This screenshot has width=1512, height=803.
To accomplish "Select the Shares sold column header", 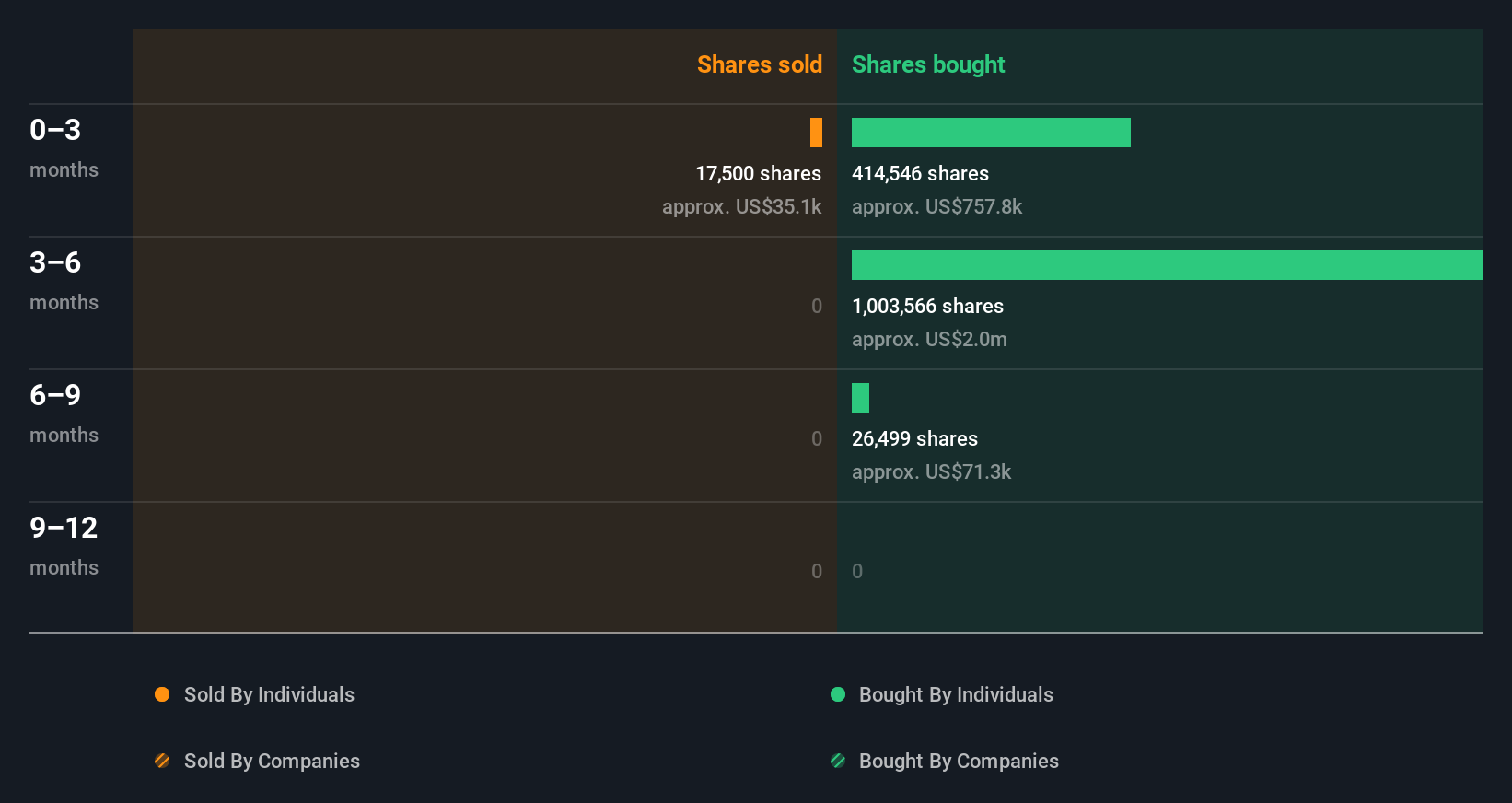I will pyautogui.click(x=760, y=64).
